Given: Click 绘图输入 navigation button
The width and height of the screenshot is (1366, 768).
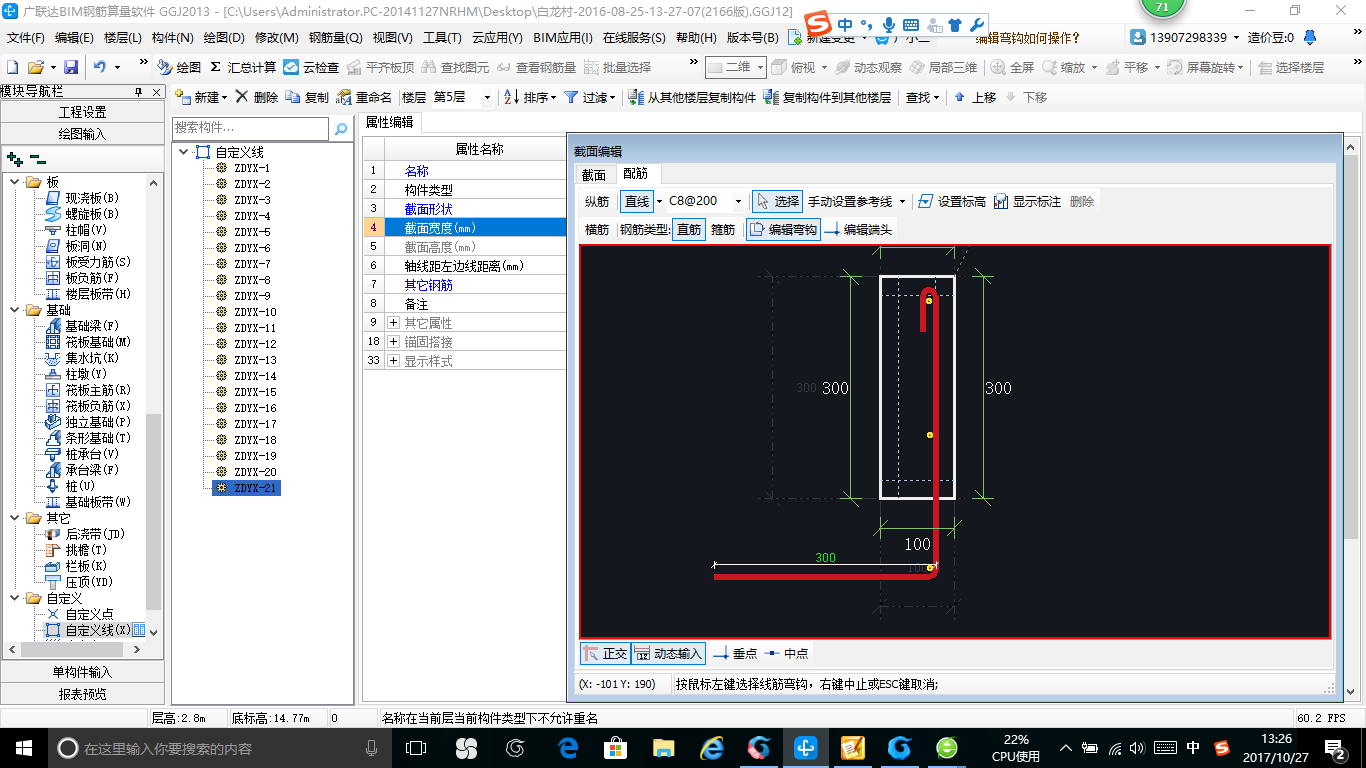Looking at the screenshot, I should point(82,134).
